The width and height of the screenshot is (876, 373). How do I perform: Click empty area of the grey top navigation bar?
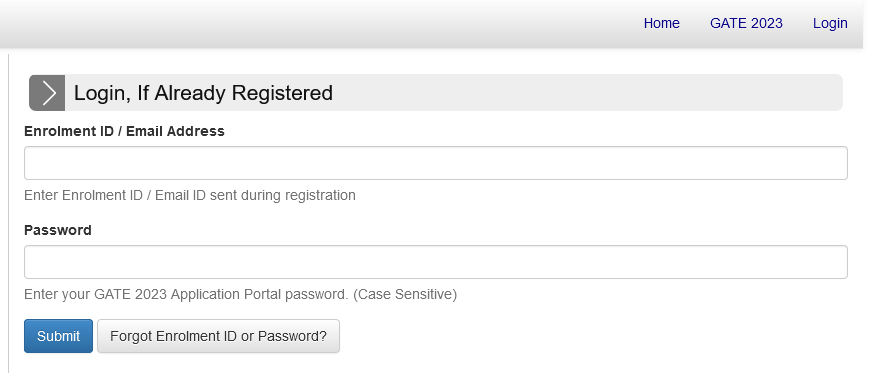[x=313, y=23]
